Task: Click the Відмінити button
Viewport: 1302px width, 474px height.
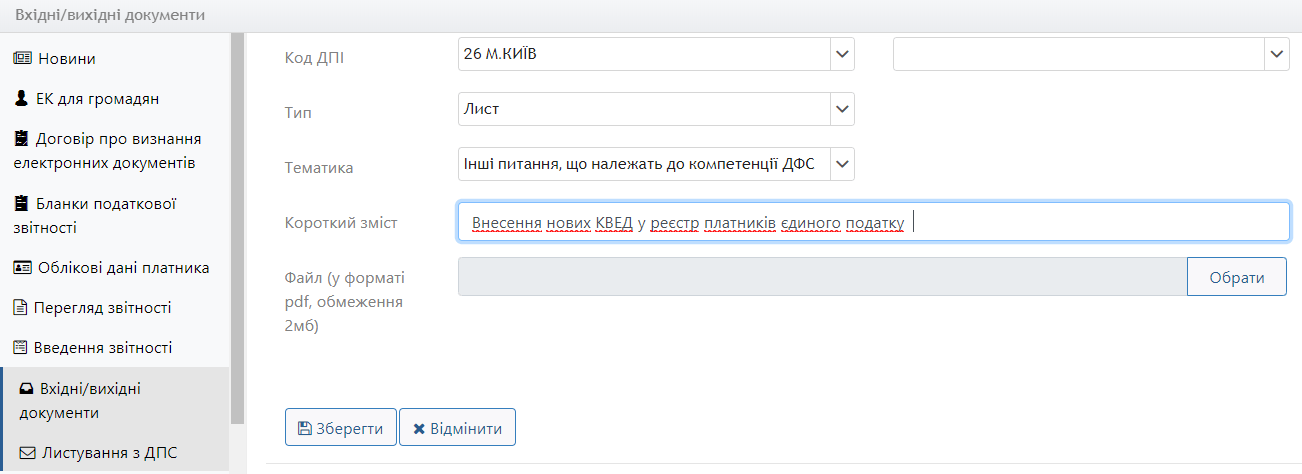Action: tap(457, 428)
